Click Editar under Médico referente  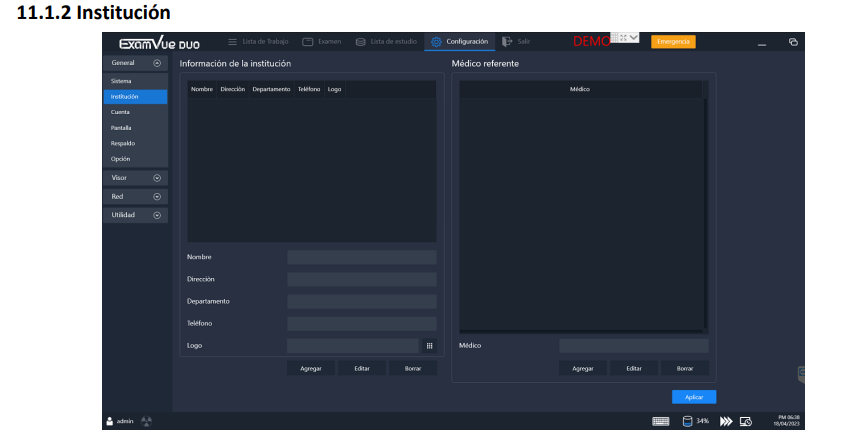[634, 368]
